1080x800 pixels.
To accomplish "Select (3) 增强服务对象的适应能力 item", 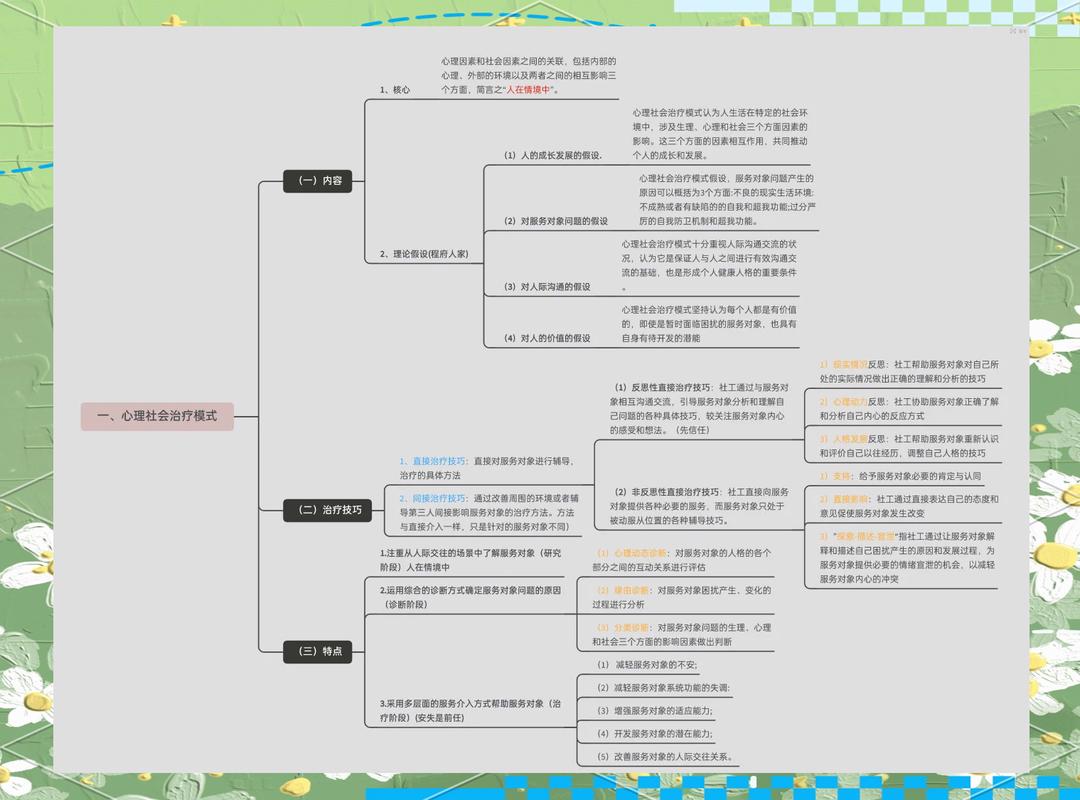I will (x=655, y=710).
